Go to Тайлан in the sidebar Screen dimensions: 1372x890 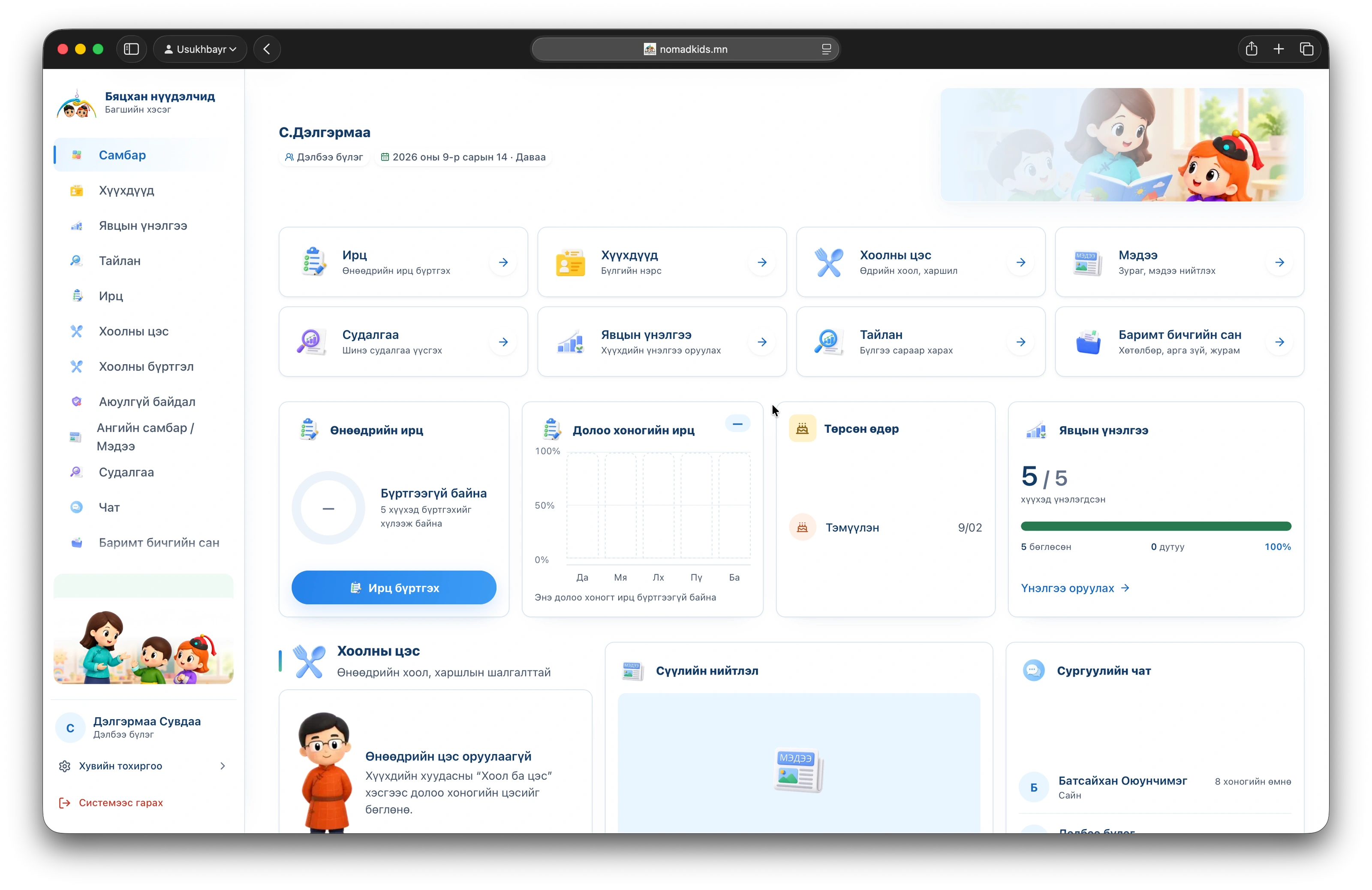(143, 261)
